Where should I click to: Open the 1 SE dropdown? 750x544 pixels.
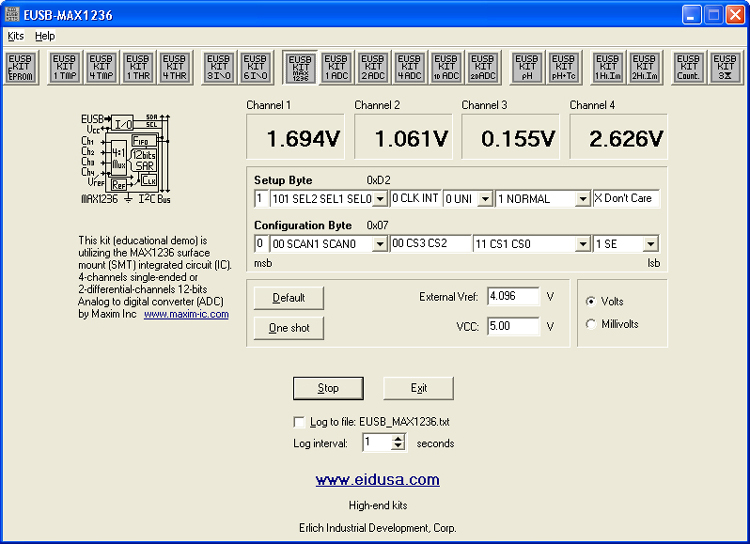point(651,244)
